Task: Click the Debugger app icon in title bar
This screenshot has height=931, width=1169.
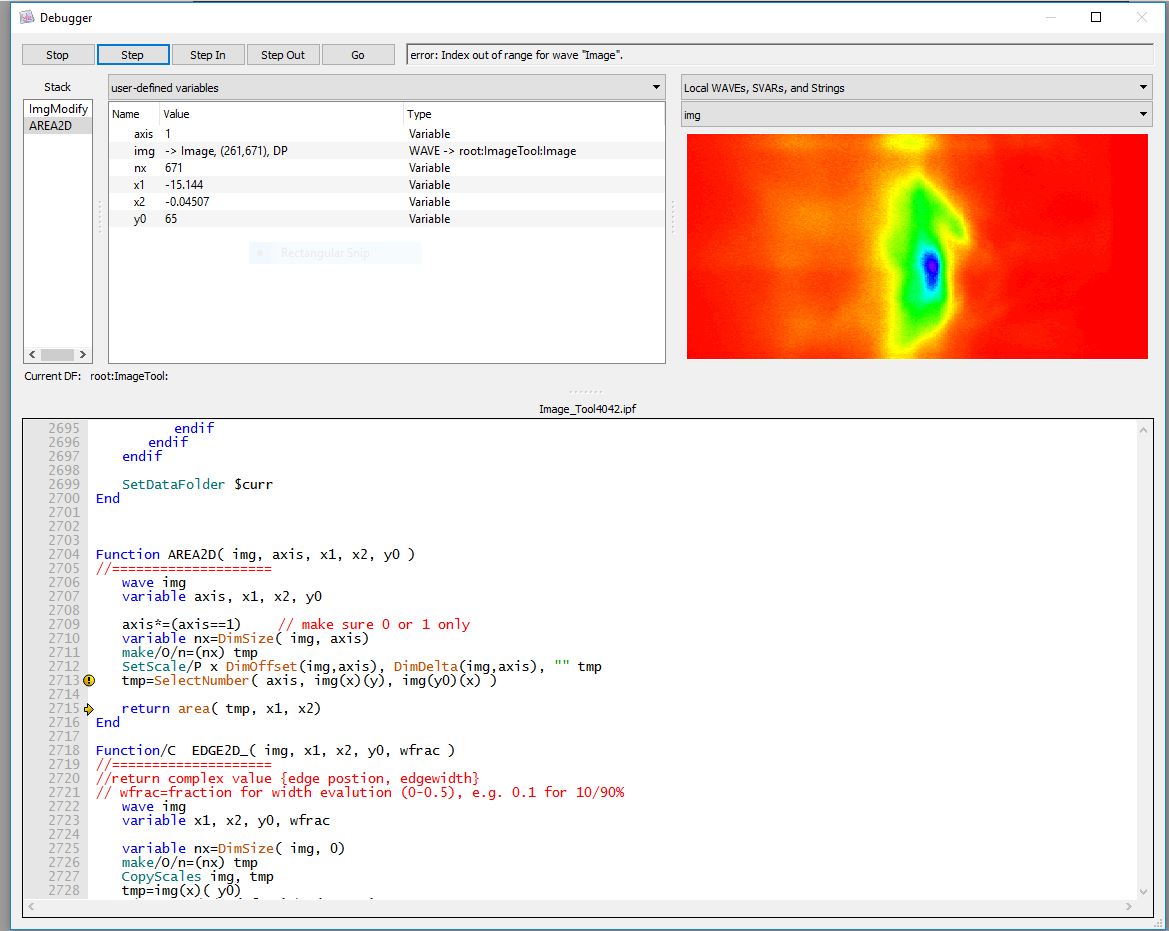Action: point(27,17)
